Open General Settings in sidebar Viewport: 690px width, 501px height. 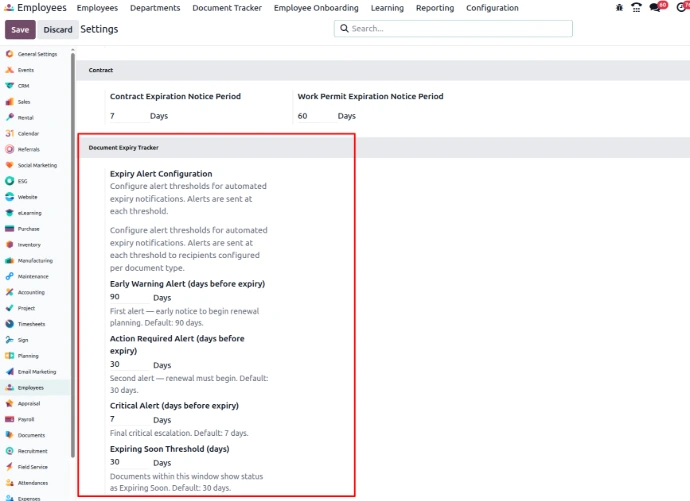(36, 54)
